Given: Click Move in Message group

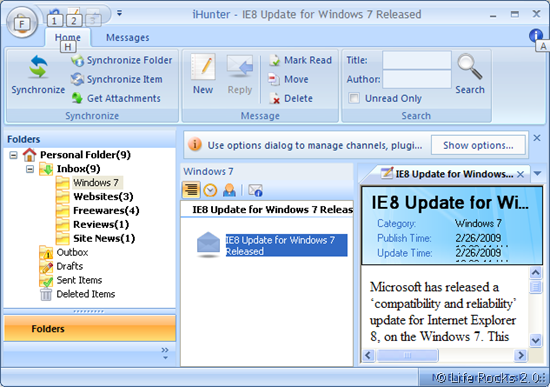Looking at the screenshot, I should click(x=289, y=79).
